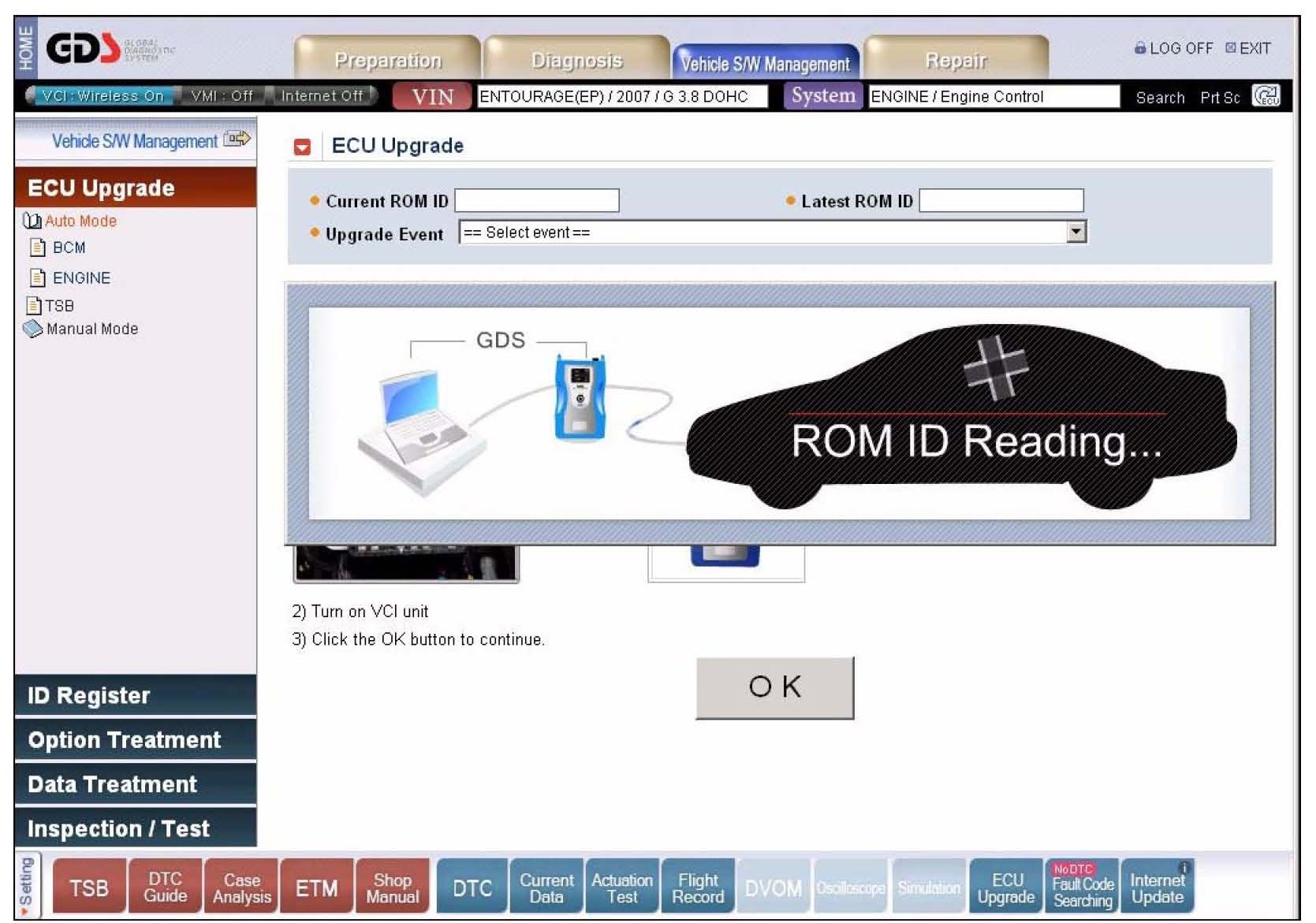Toggle the Internet Off status
1316x923 pixels.
[x=322, y=96]
